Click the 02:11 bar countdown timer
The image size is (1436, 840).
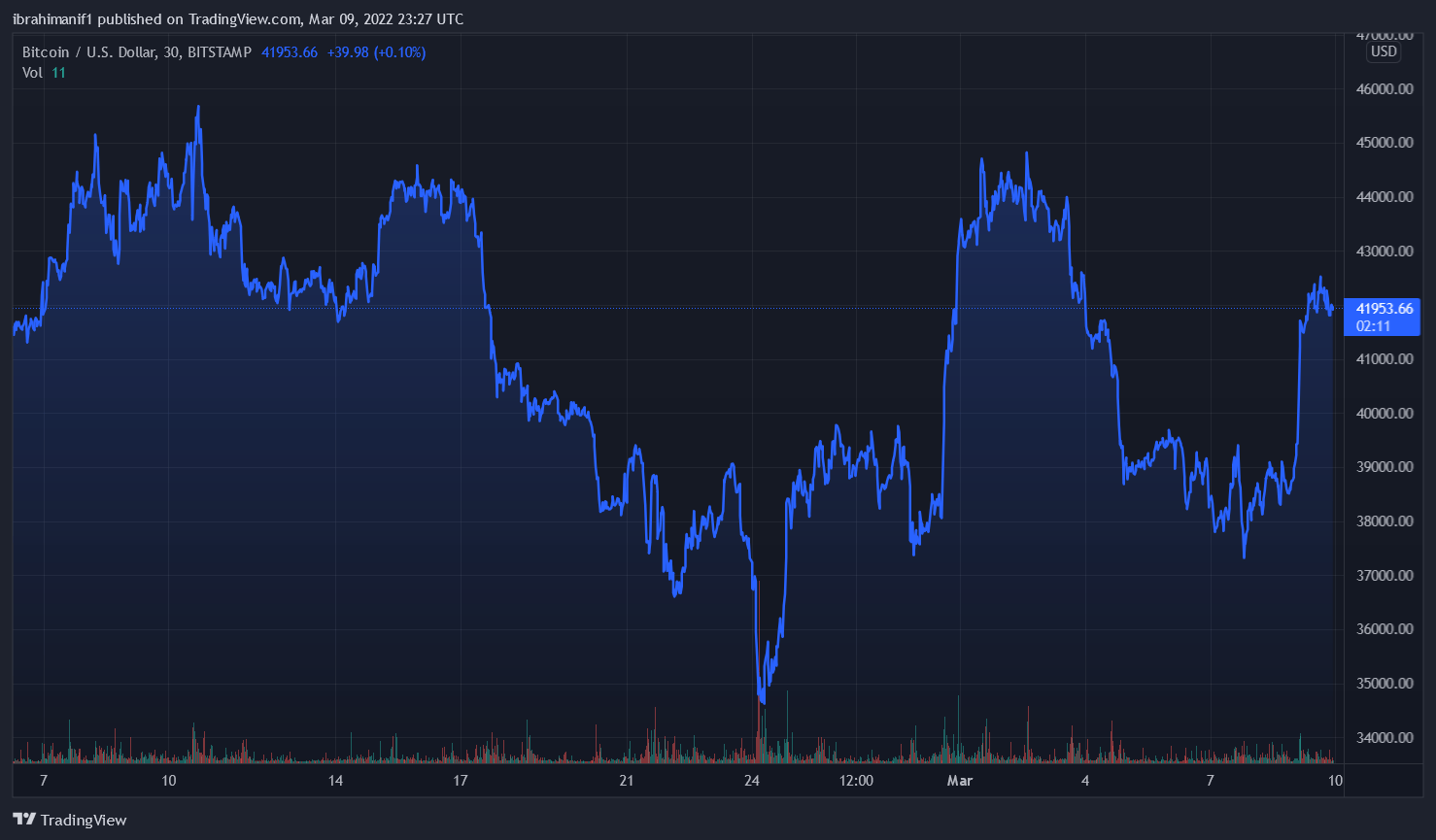pos(1373,326)
